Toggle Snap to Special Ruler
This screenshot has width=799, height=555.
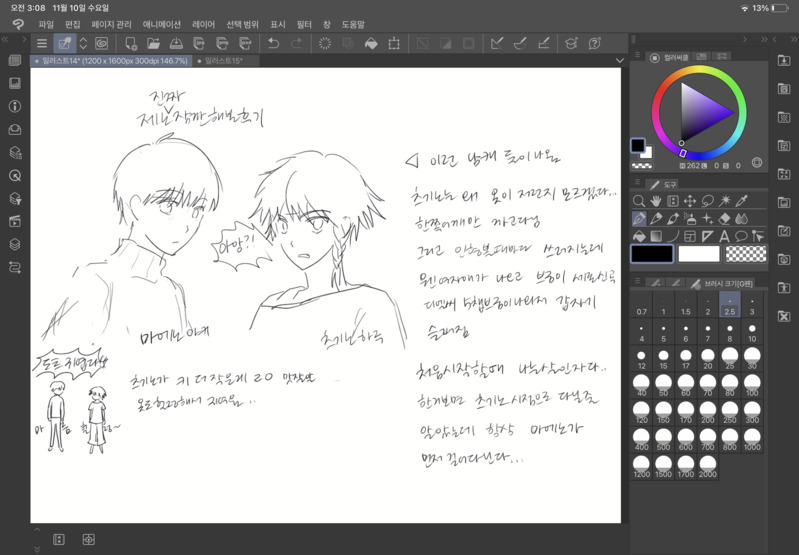click(520, 44)
